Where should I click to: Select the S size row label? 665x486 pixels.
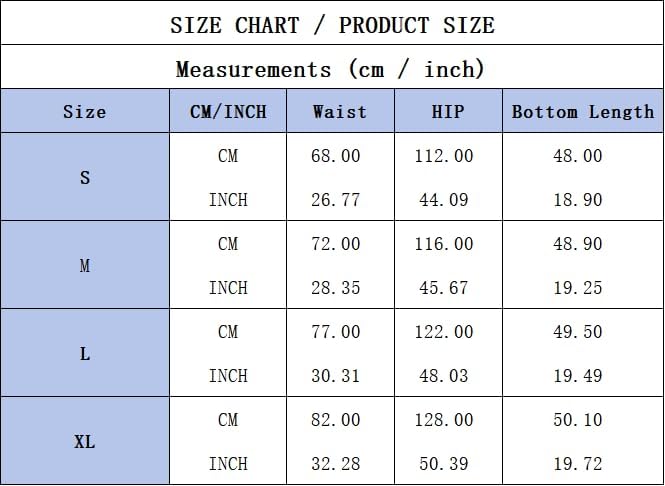point(85,177)
